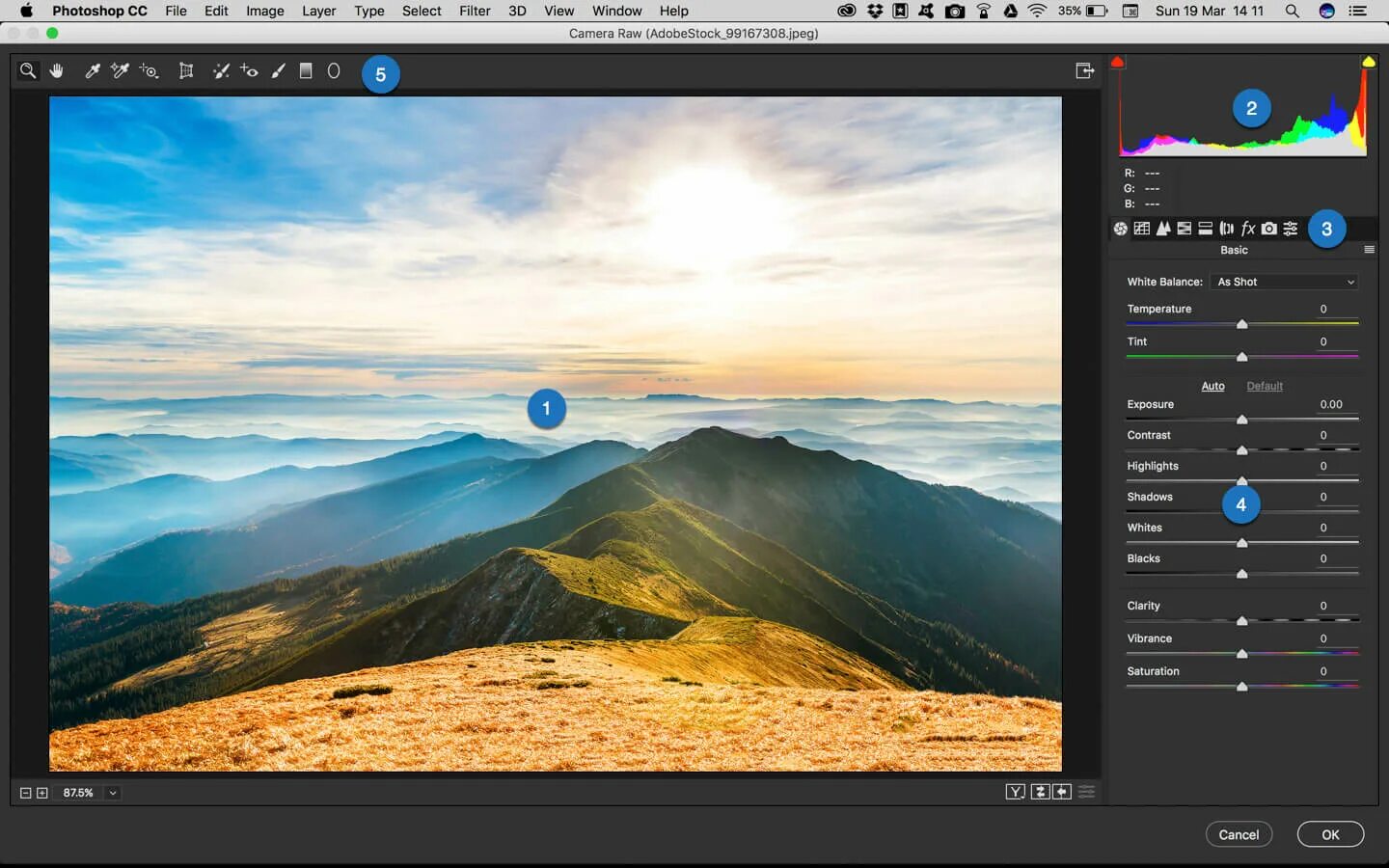Pick the Adjustment Brush tool
The width and height of the screenshot is (1389, 868).
point(278,70)
